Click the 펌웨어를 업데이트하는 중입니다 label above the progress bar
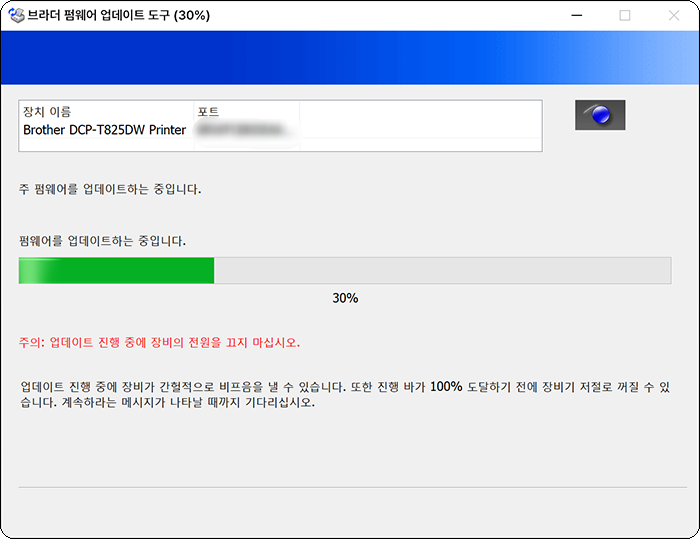 (102, 241)
